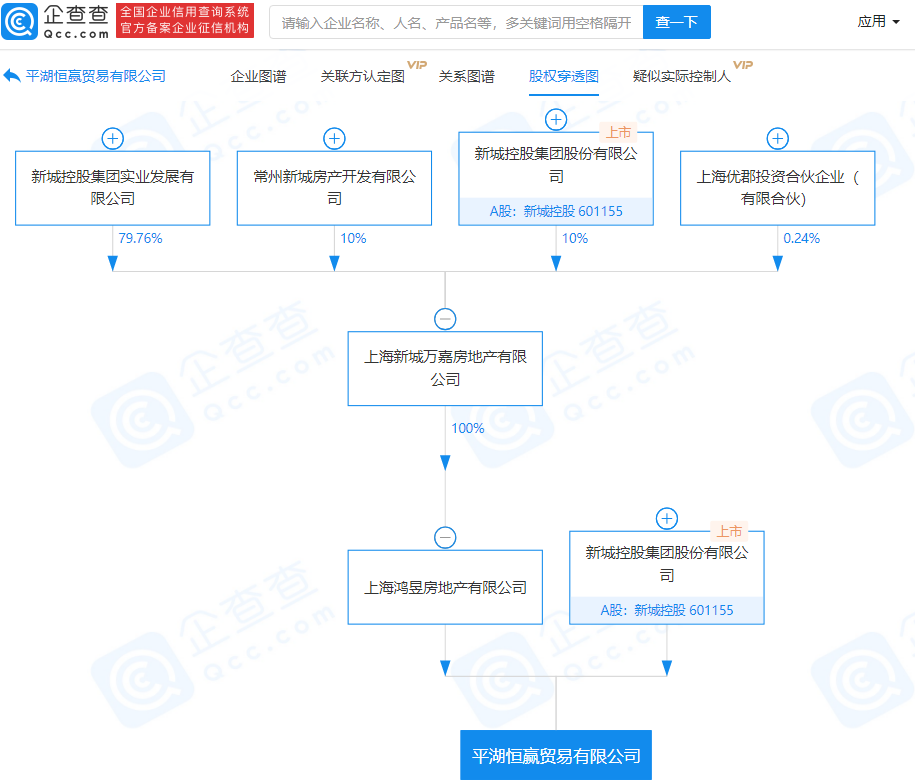Click the lower A股 新城控股 601155 stock label
This screenshot has width=915, height=780.
(x=667, y=610)
